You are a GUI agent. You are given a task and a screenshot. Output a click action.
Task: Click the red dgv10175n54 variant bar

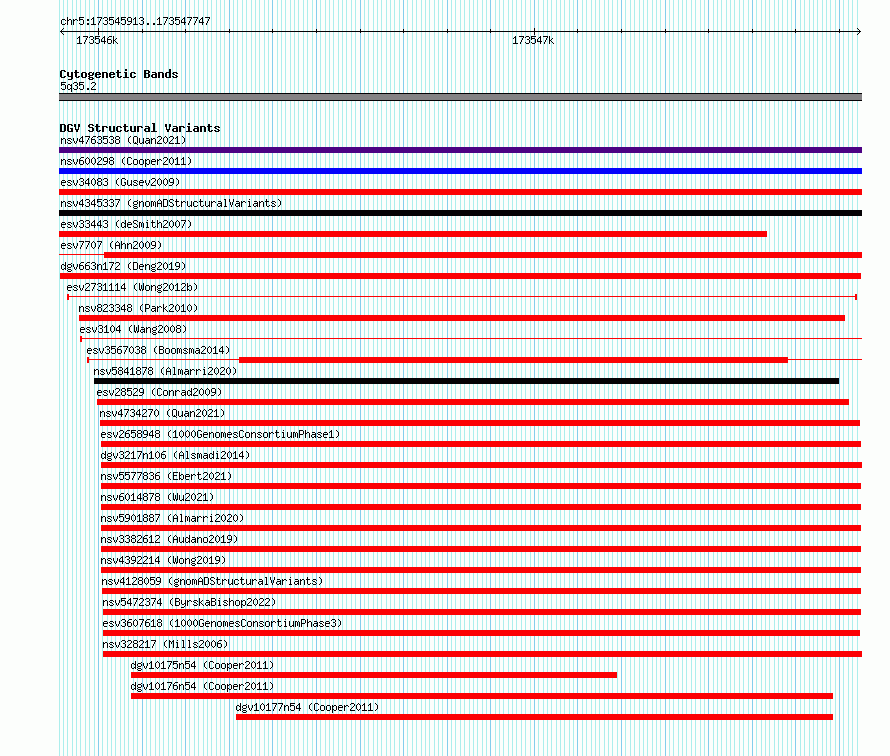373,675
